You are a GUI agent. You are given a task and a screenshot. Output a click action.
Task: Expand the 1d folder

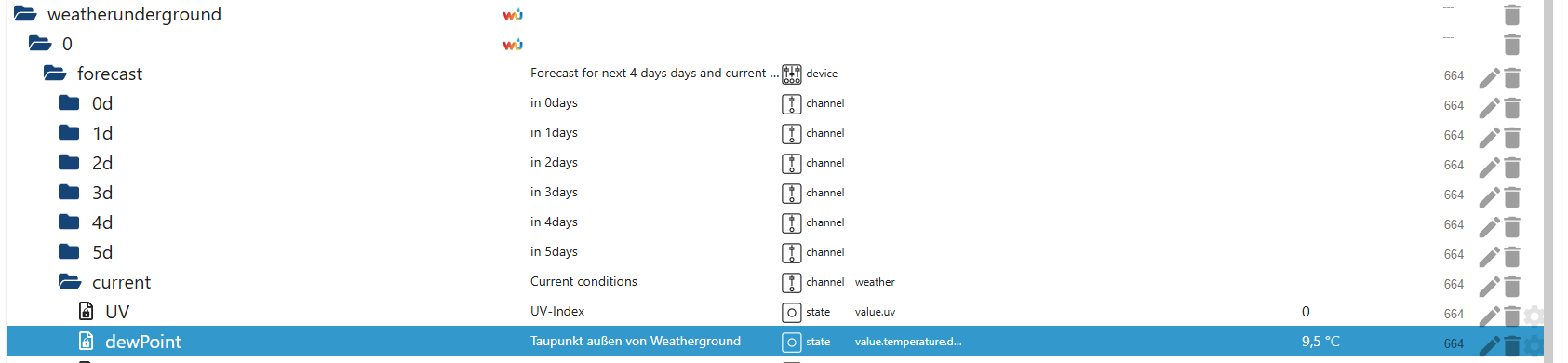click(x=69, y=133)
